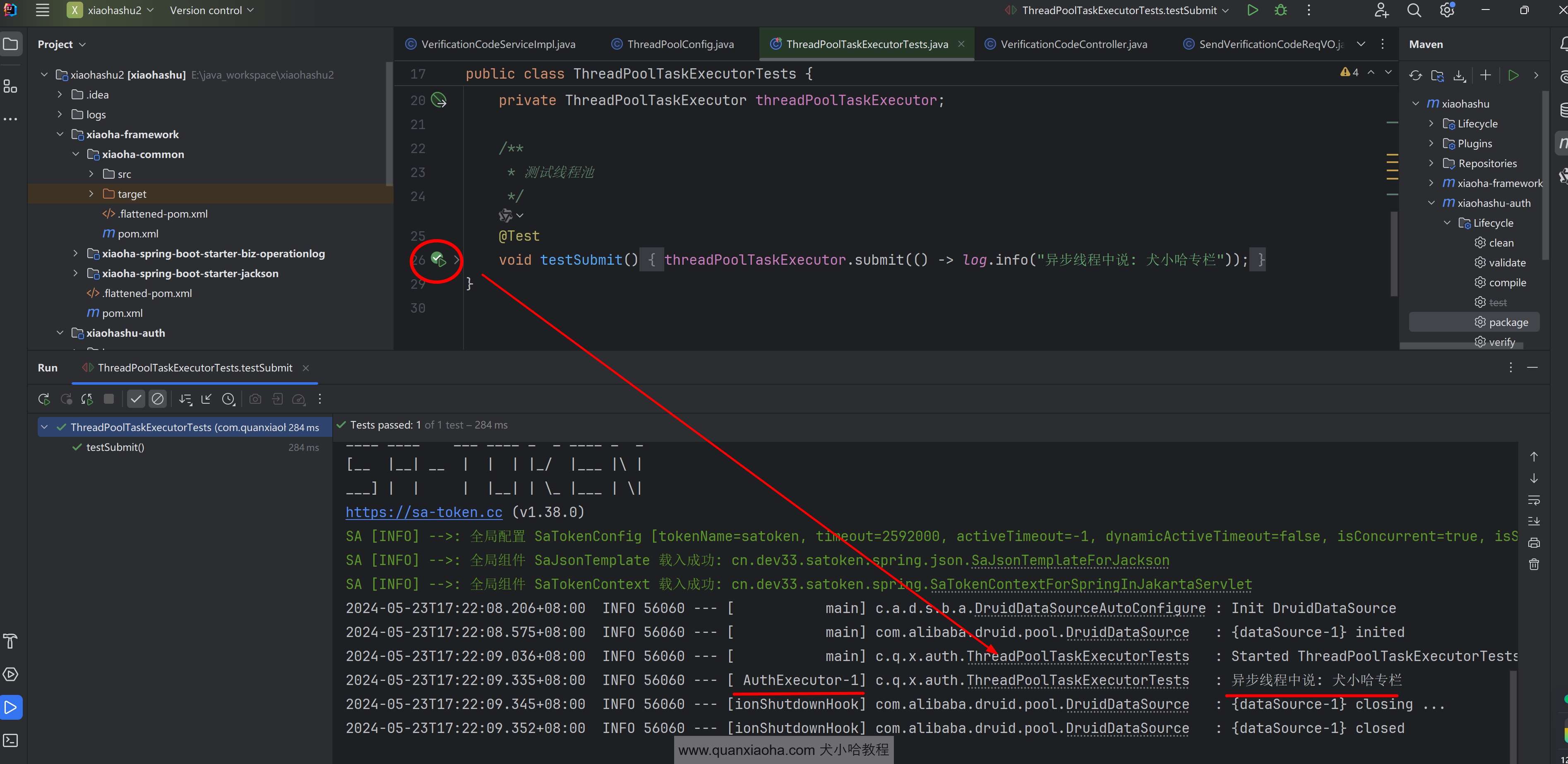The image size is (1568, 764).
Task: Click the test history clock icon
Action: point(228,399)
